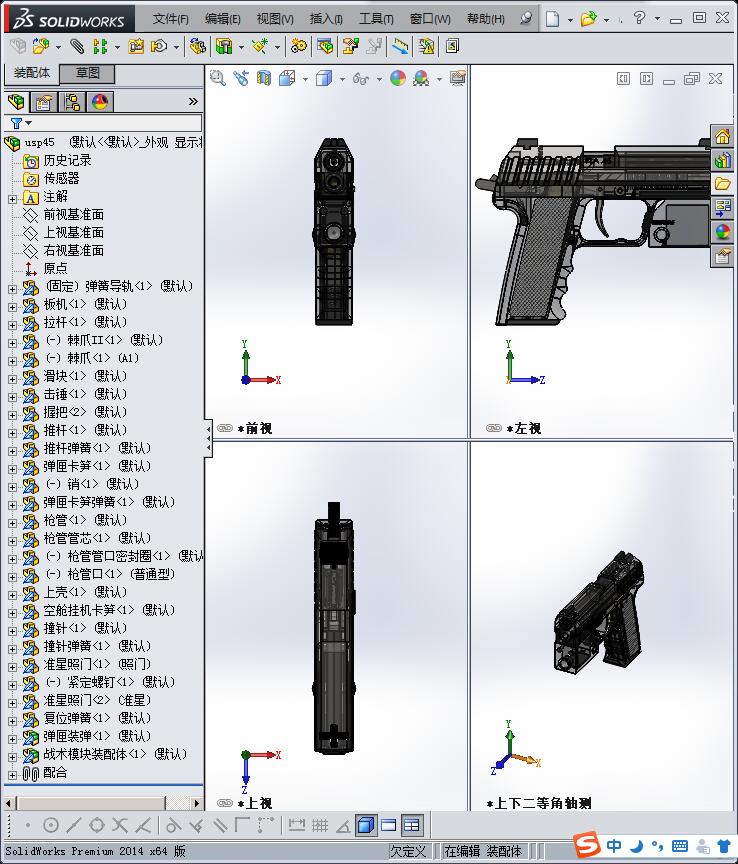
Task: Open the PropertyManager panel tab
Action: click(44, 102)
